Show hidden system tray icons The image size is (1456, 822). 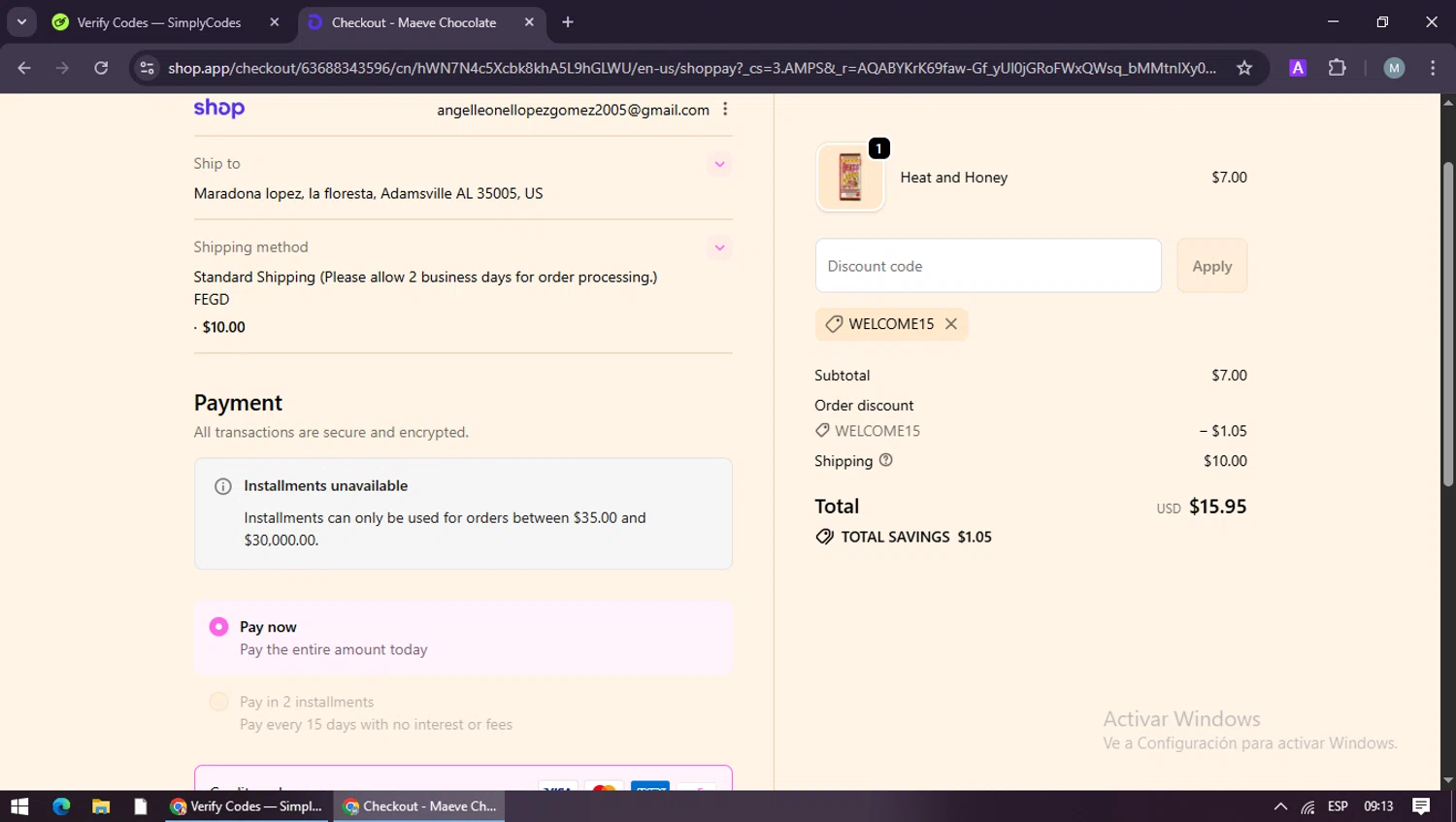click(1280, 806)
